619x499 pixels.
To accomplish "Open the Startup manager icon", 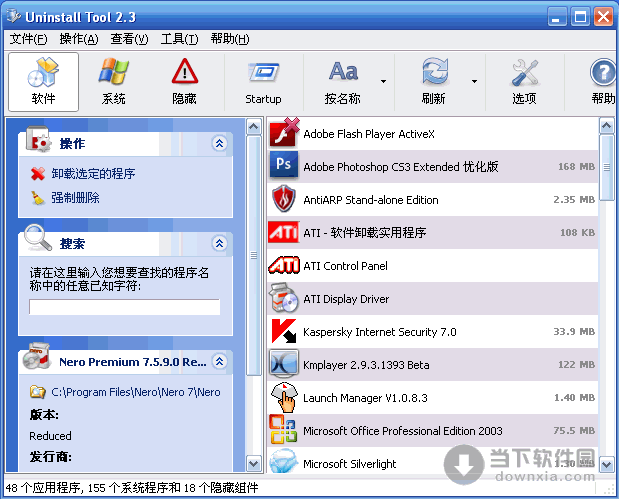I will point(263,82).
